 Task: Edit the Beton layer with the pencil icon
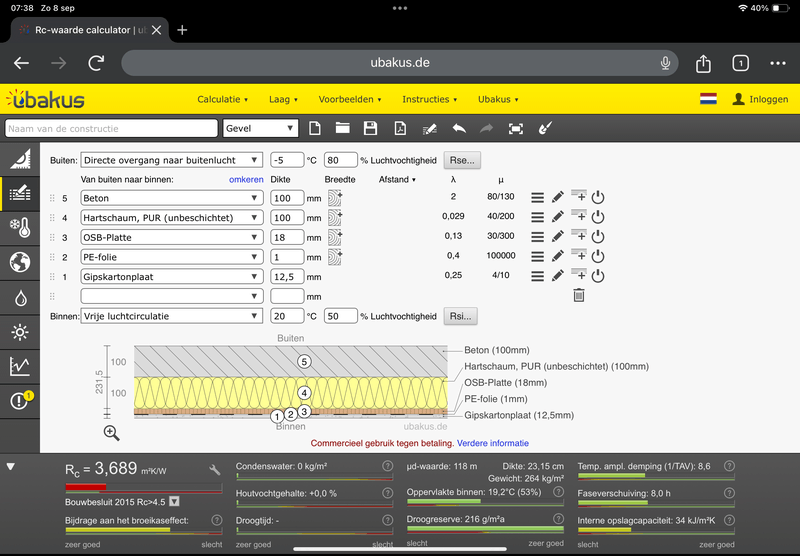[558, 198]
